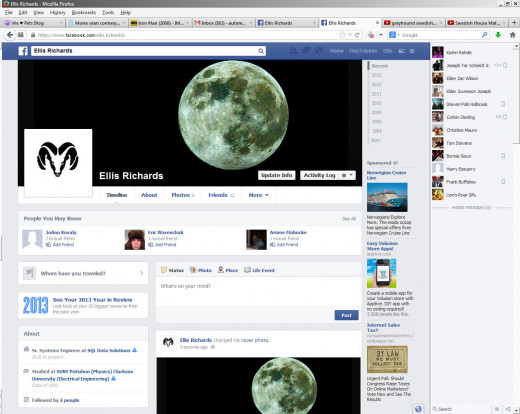Expand the More dropdown on profile tabs
This screenshot has height=414, width=520.
point(258,195)
